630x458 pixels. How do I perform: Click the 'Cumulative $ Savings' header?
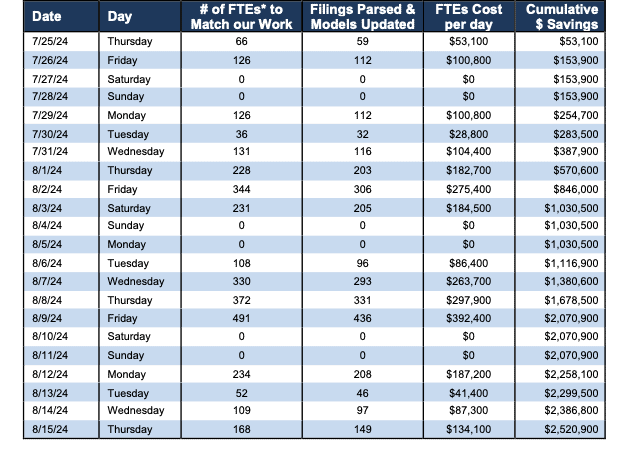pos(560,16)
